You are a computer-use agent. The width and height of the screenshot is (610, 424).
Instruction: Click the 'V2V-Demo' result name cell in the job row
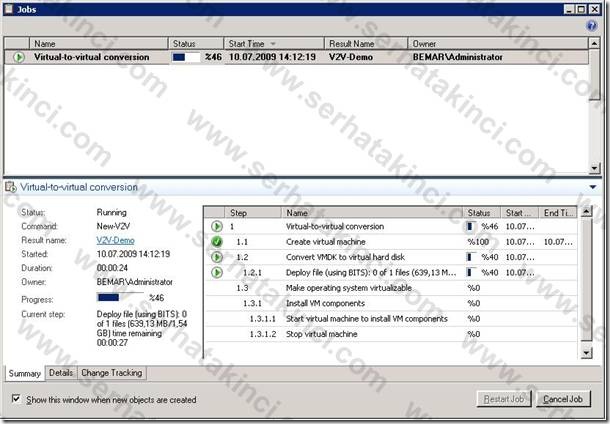click(x=351, y=57)
